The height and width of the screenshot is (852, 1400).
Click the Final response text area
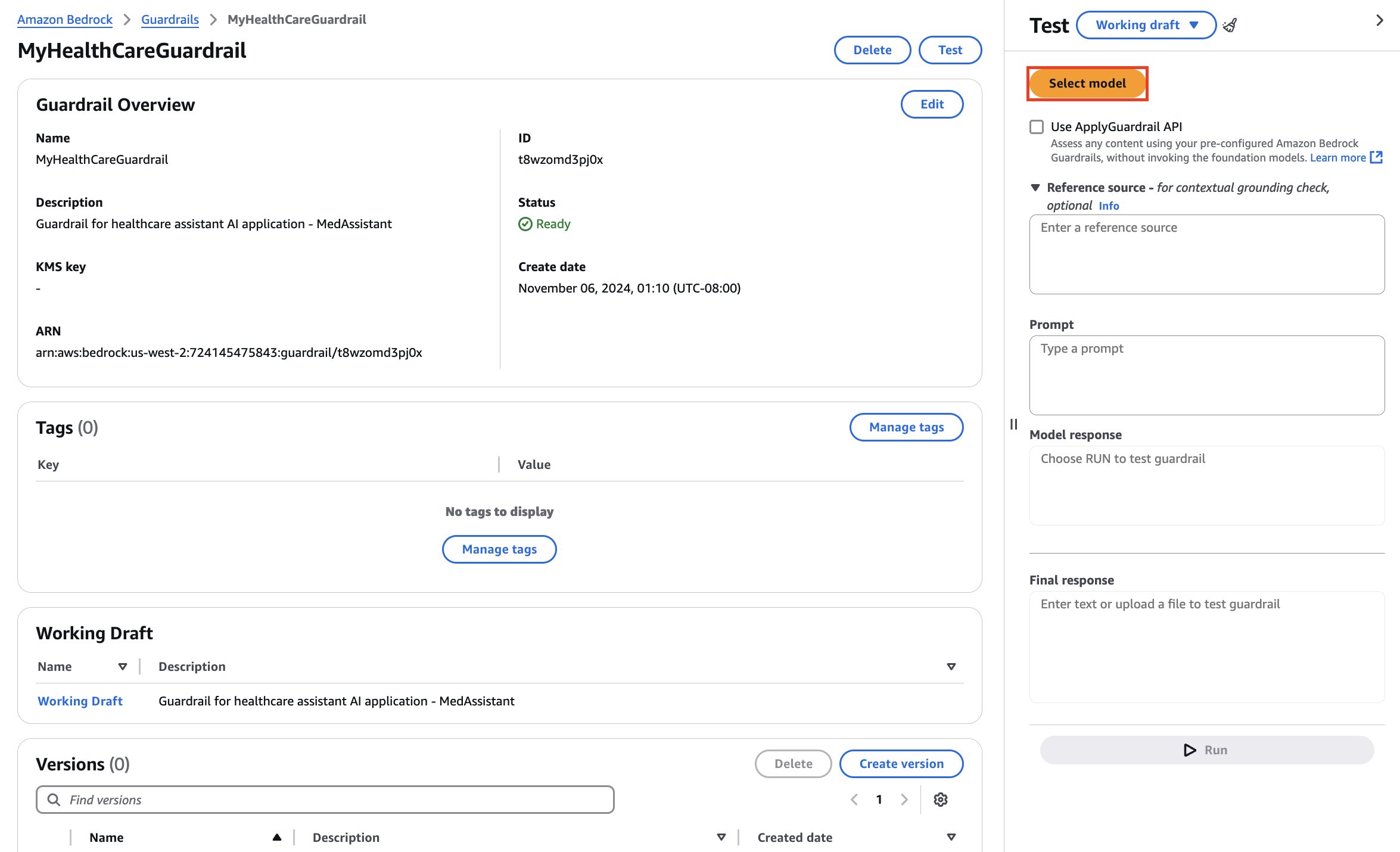[1207, 647]
